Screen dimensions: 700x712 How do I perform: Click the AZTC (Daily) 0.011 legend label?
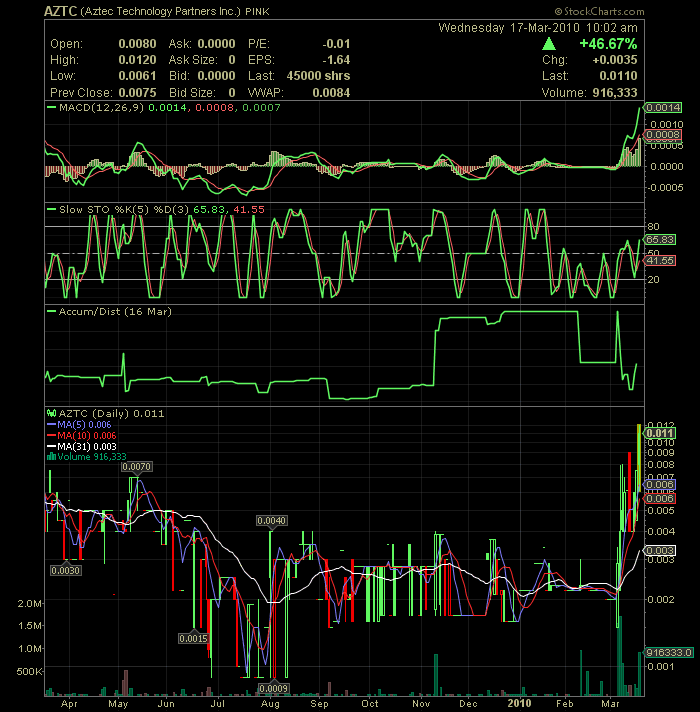[x=112, y=413]
